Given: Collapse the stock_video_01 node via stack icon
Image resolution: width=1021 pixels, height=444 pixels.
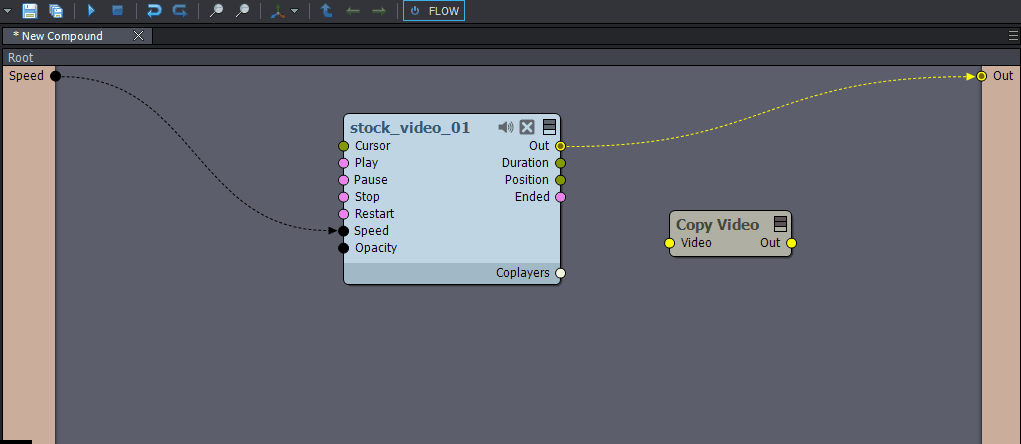Looking at the screenshot, I should (x=549, y=126).
